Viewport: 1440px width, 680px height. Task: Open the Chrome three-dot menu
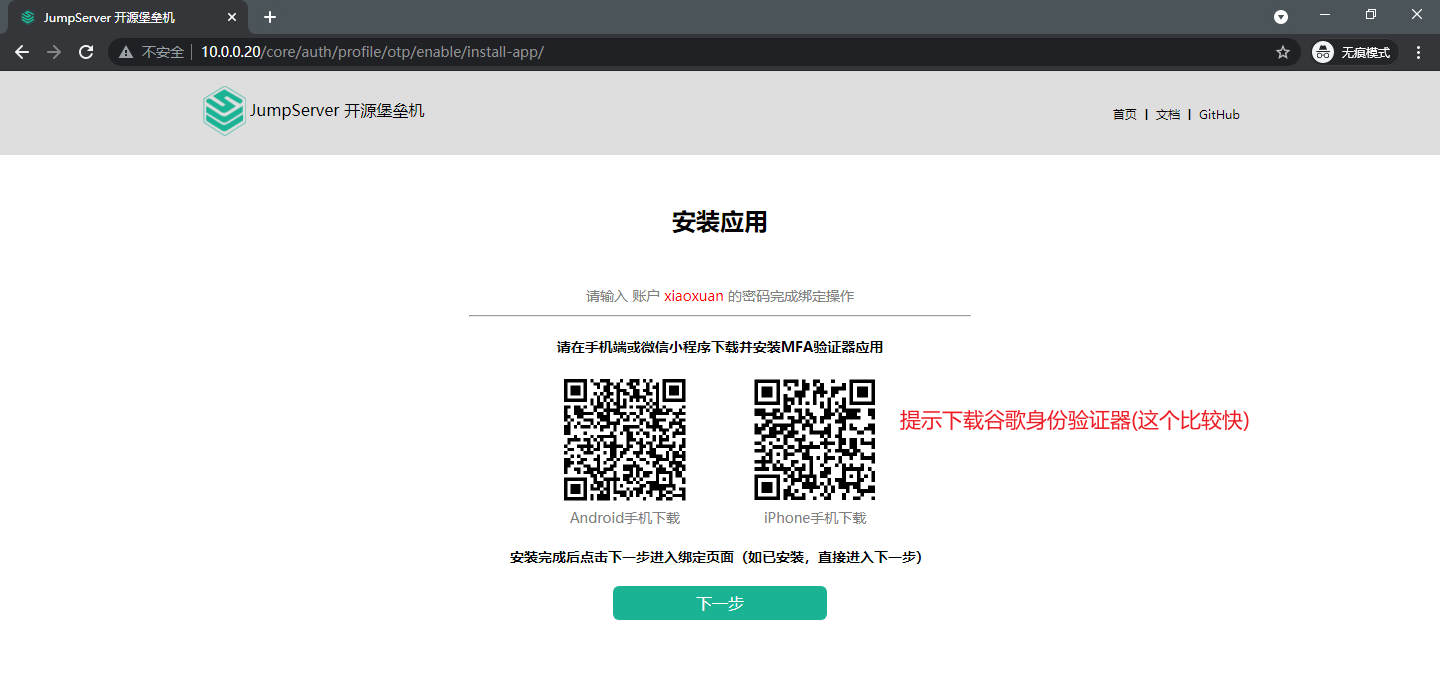coord(1418,52)
